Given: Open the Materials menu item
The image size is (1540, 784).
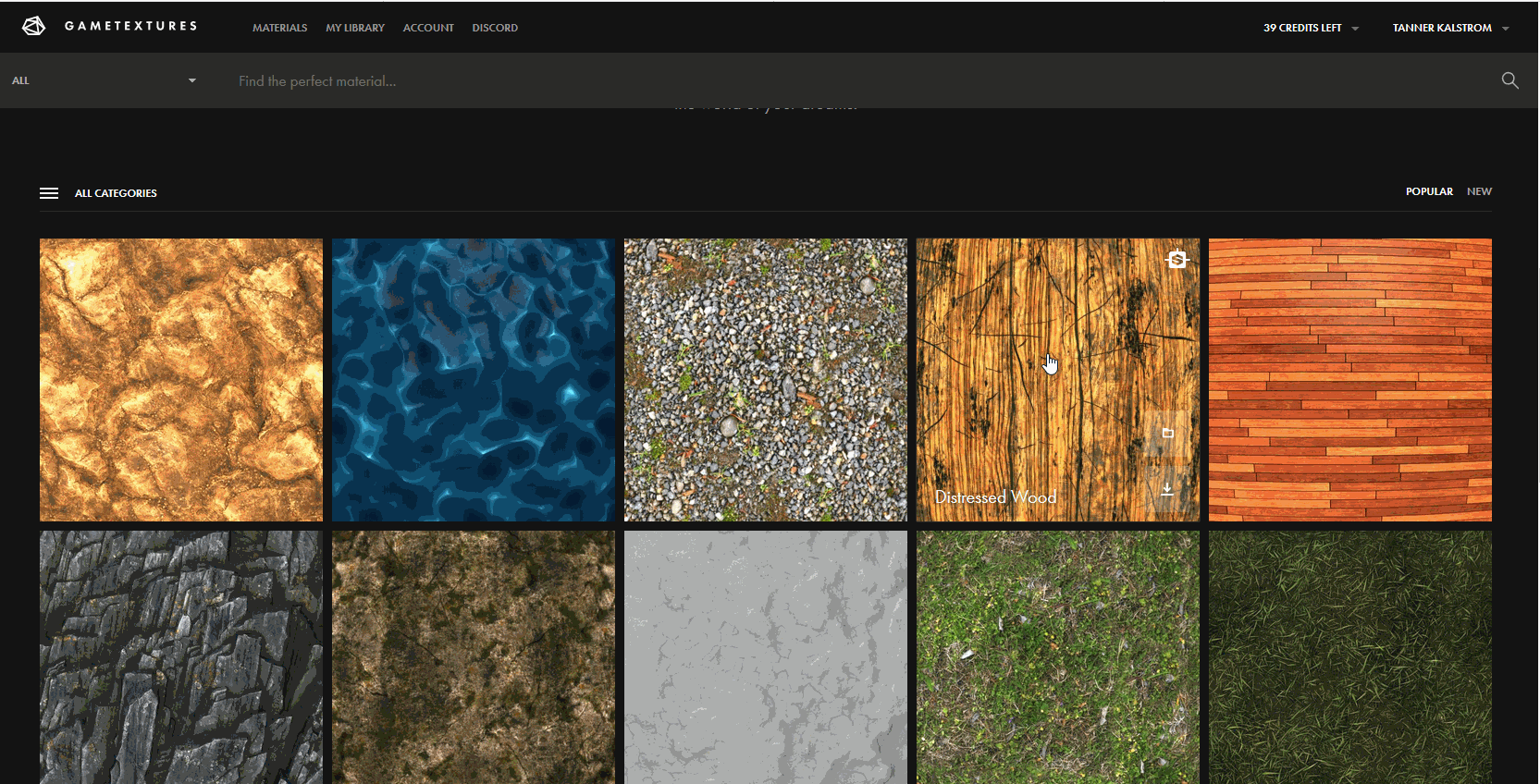Looking at the screenshot, I should coord(279,28).
